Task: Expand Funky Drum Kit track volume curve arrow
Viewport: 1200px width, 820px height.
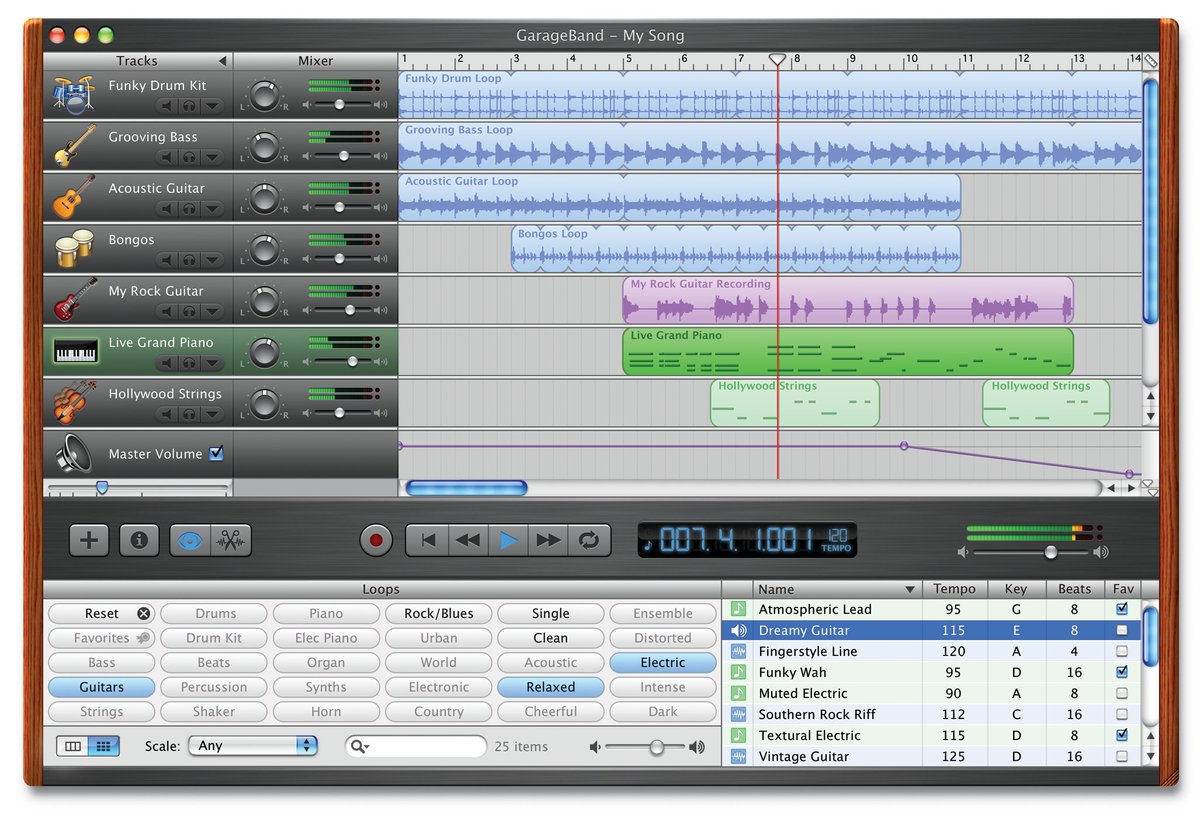Action: point(212,105)
